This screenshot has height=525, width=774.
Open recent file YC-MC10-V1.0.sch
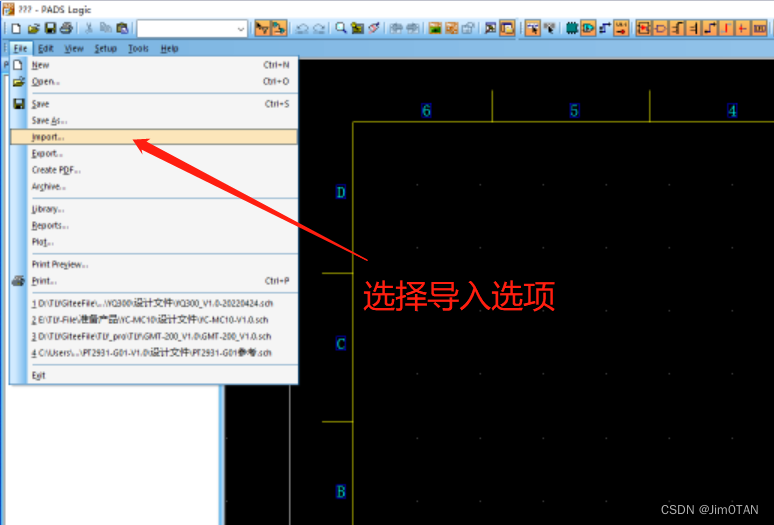point(154,320)
